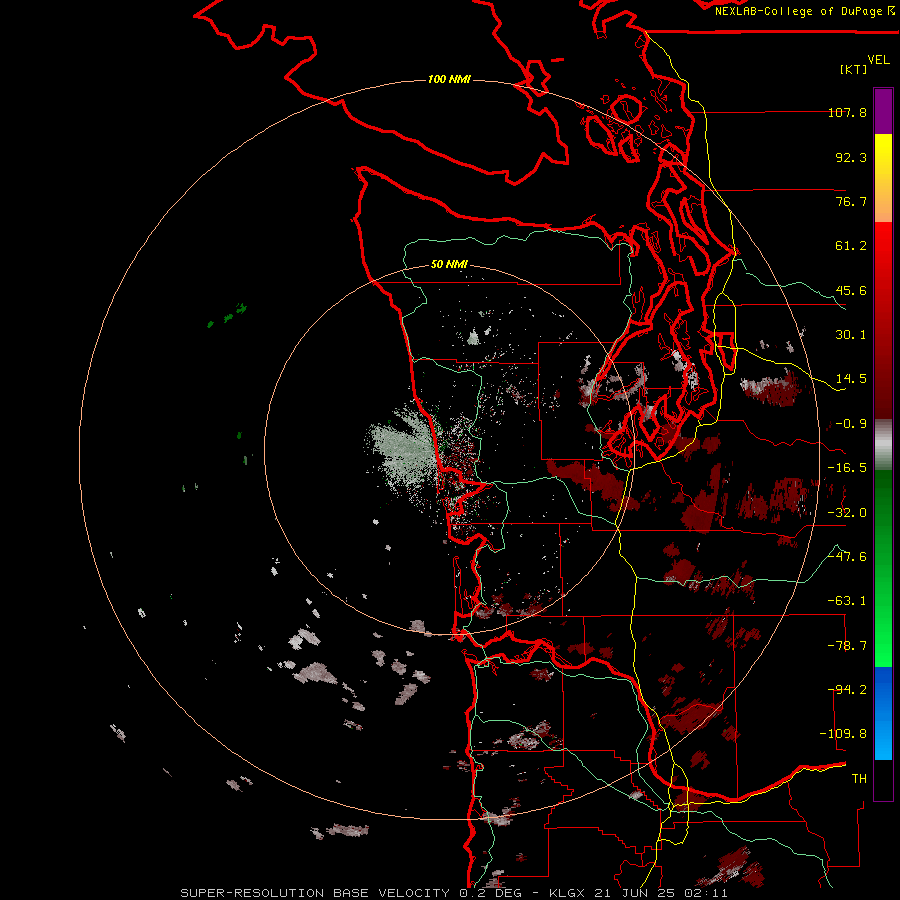Viewport: 900px width, 900px height.
Task: Click the yellow segment of the velocity color bar
Action: tap(883, 178)
